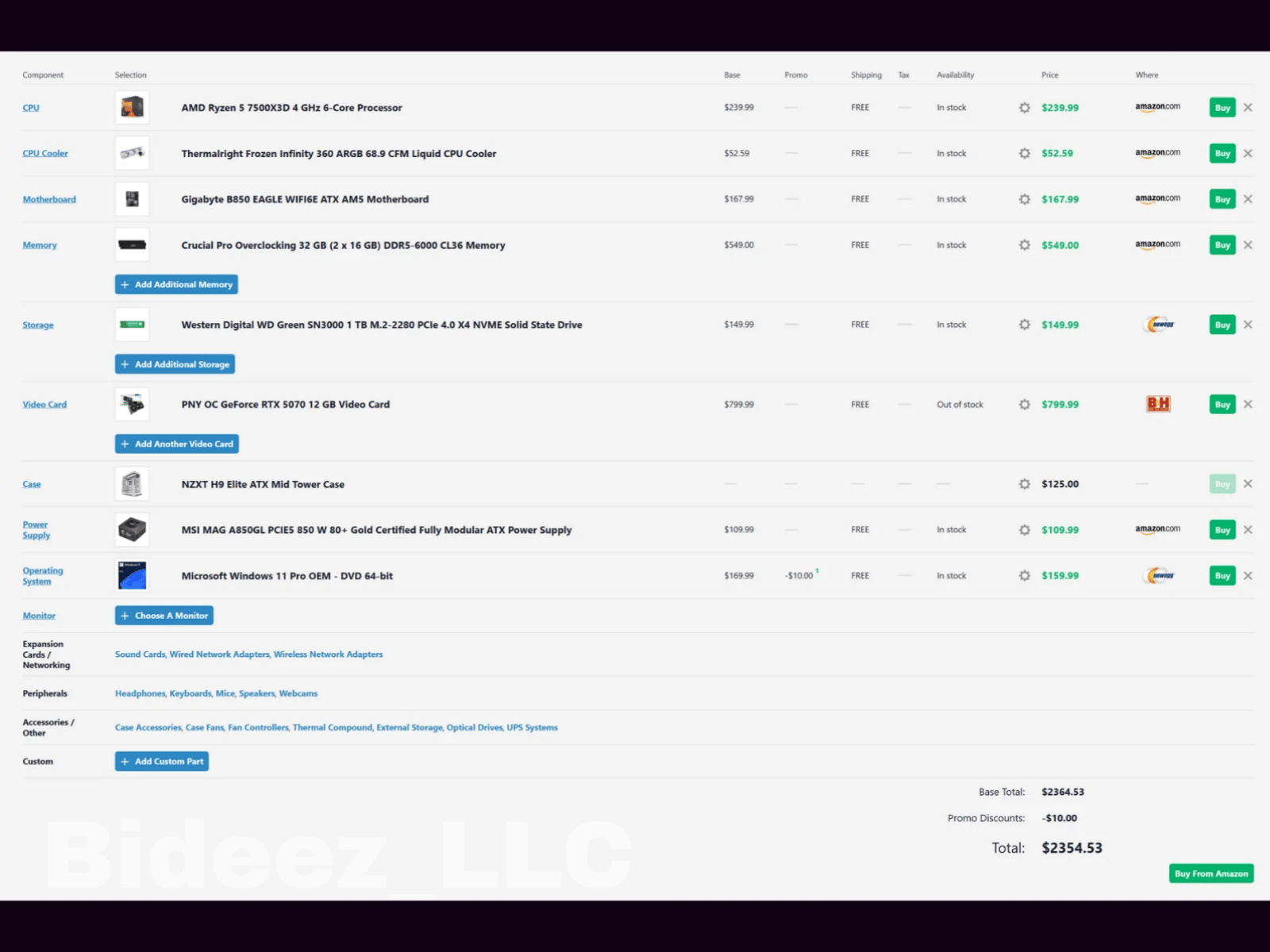Open the Power Supply category link
This screenshot has height=952, width=1270.
(x=36, y=530)
